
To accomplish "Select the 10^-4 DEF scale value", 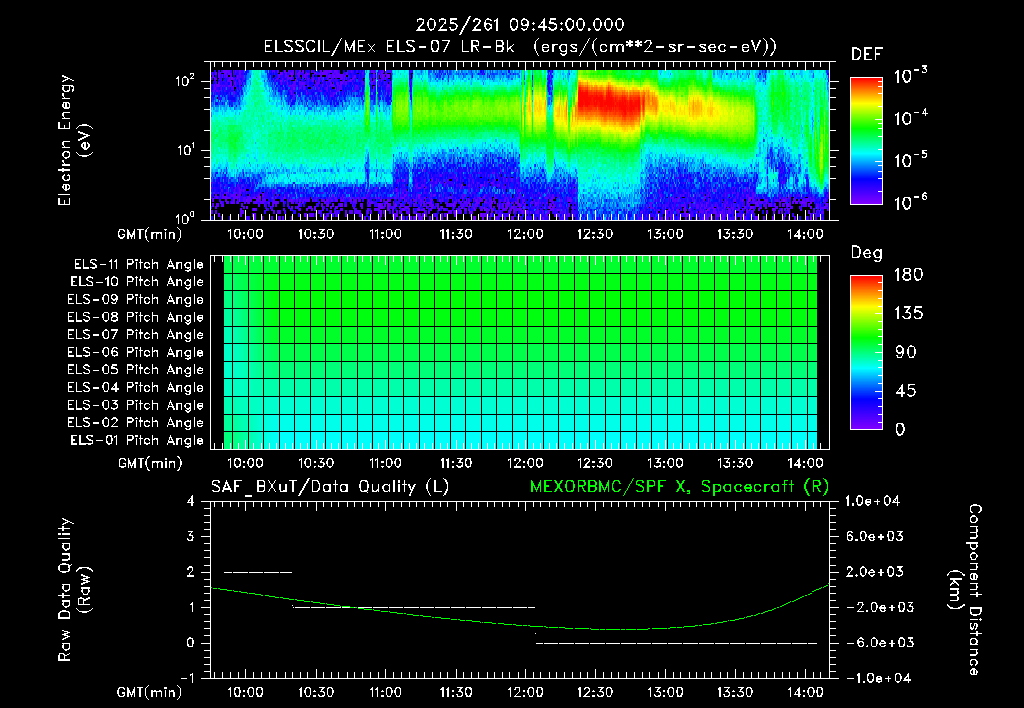I will tap(910, 118).
